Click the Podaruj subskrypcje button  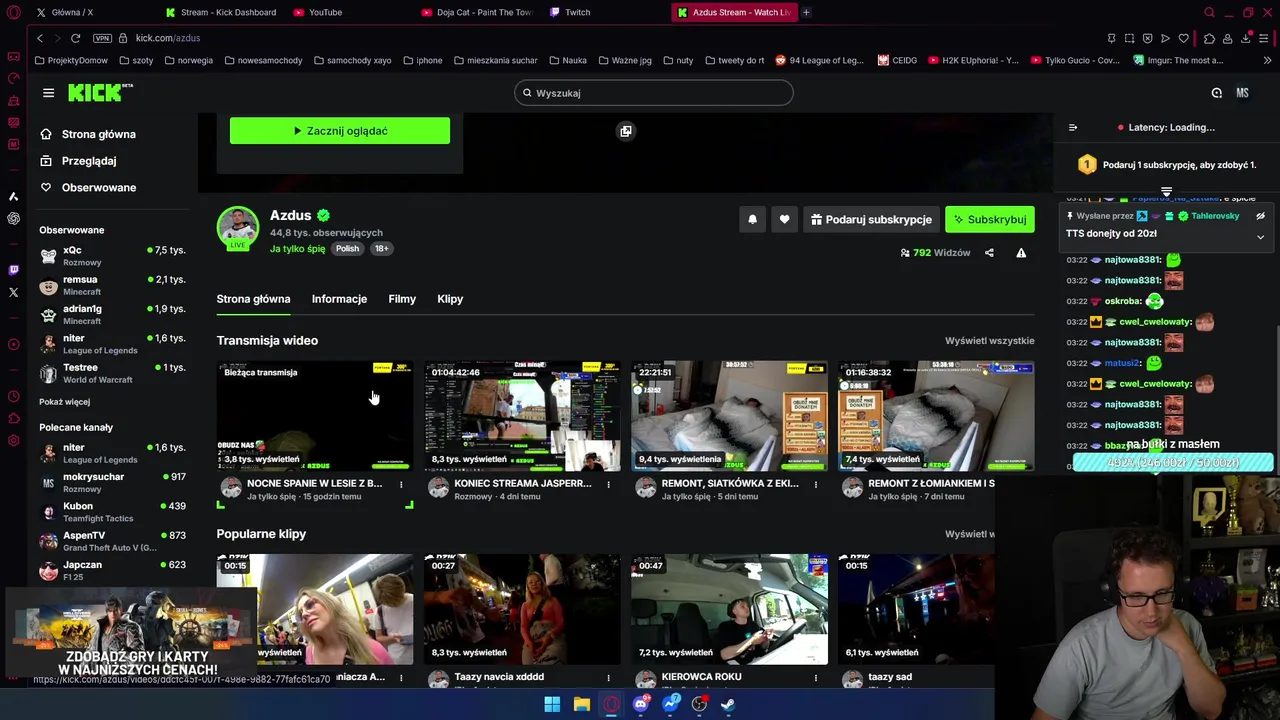click(871, 219)
